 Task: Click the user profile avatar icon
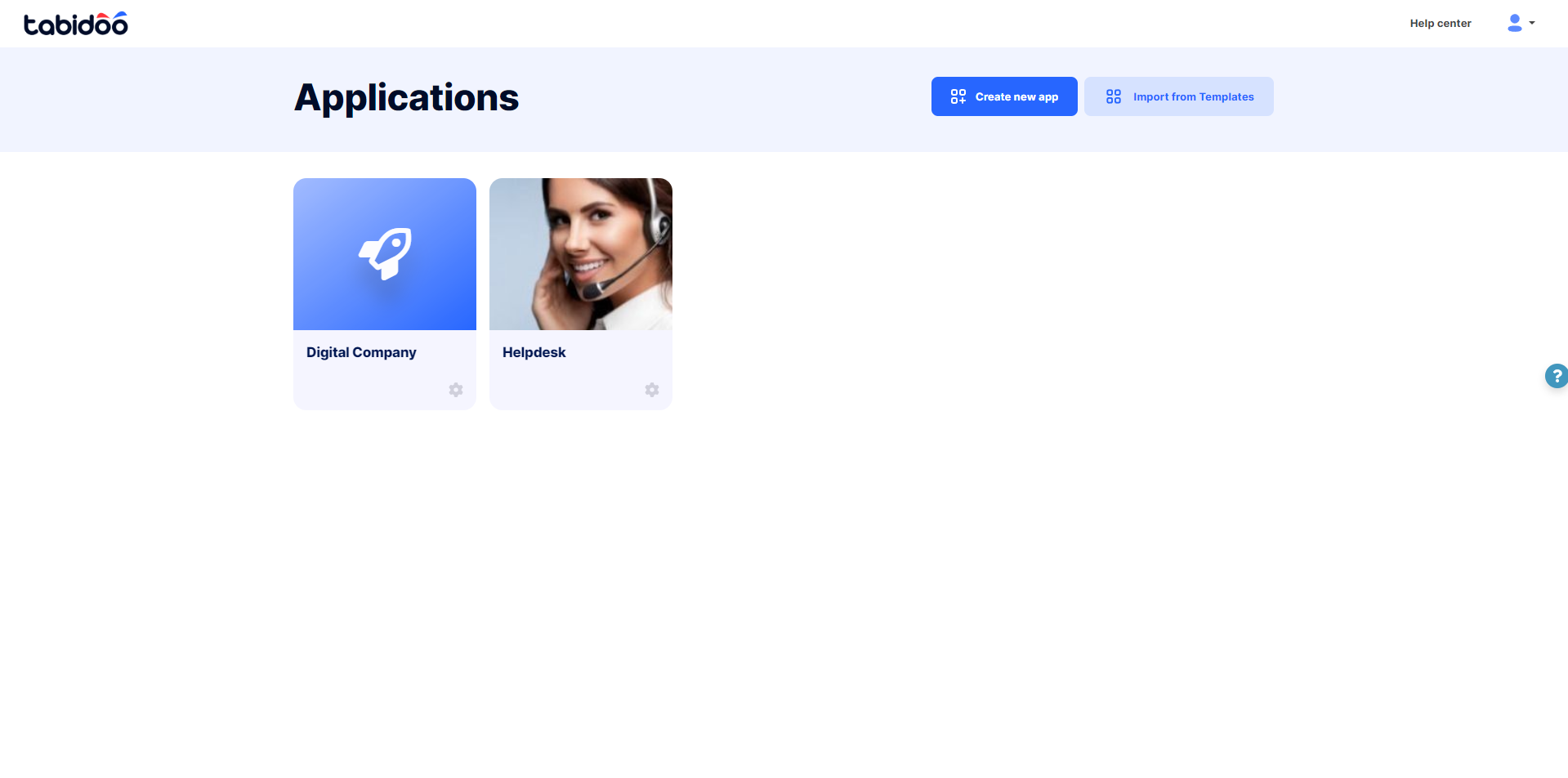pos(1514,23)
